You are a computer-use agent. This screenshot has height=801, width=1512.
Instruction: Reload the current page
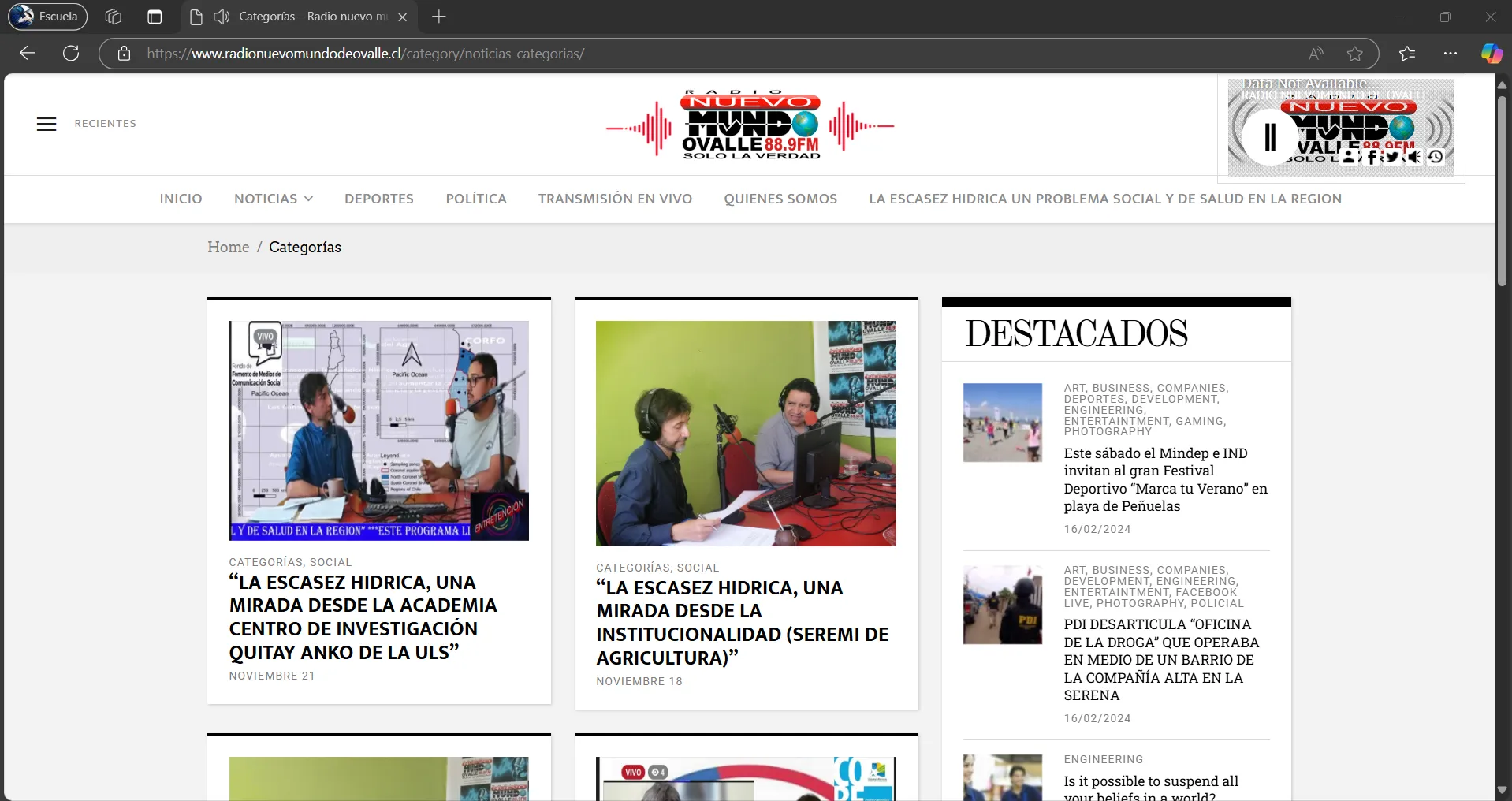pos(71,53)
